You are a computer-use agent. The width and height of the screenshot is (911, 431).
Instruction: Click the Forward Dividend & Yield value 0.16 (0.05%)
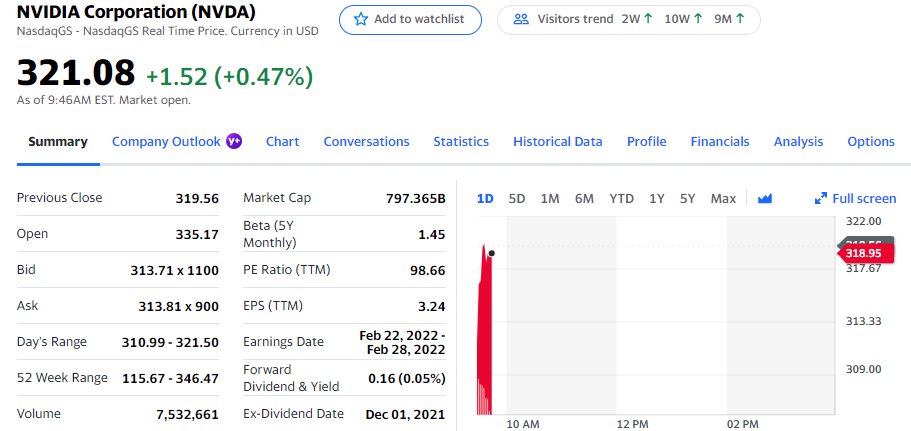pyautogui.click(x=407, y=379)
